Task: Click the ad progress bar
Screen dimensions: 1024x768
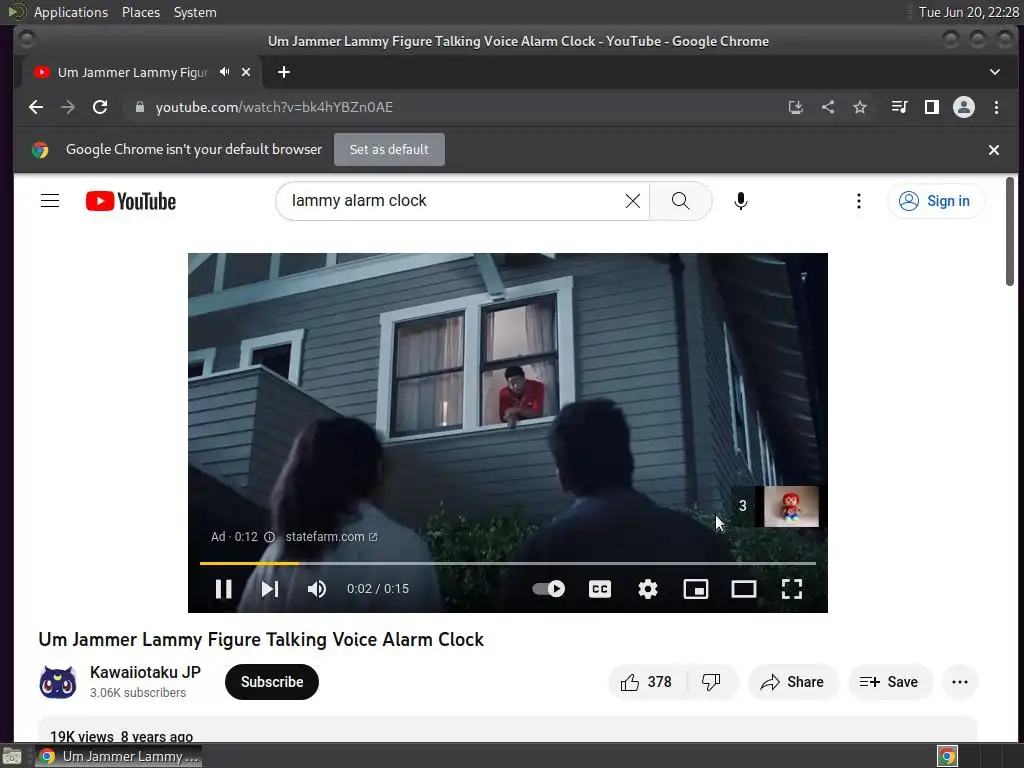Action: (x=507, y=563)
